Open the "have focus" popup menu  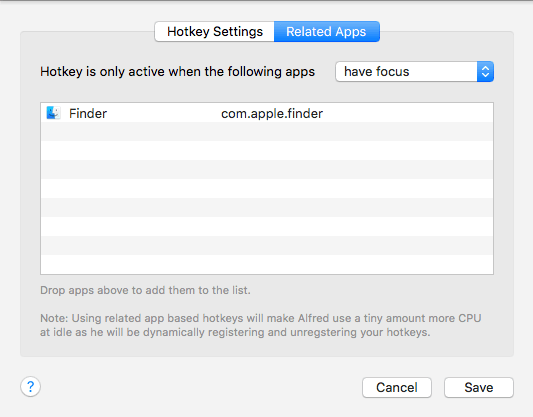coord(414,71)
